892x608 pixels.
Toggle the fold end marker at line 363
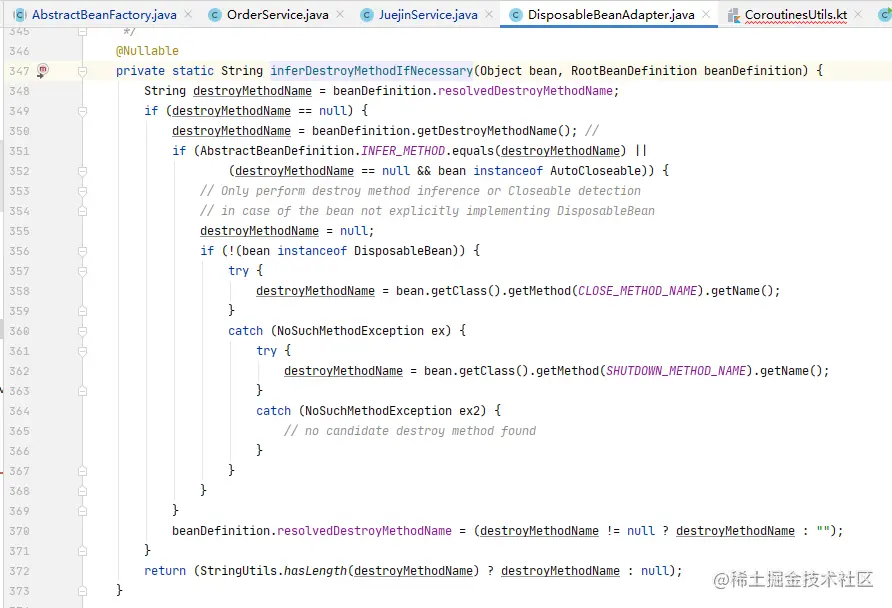tap(82, 391)
